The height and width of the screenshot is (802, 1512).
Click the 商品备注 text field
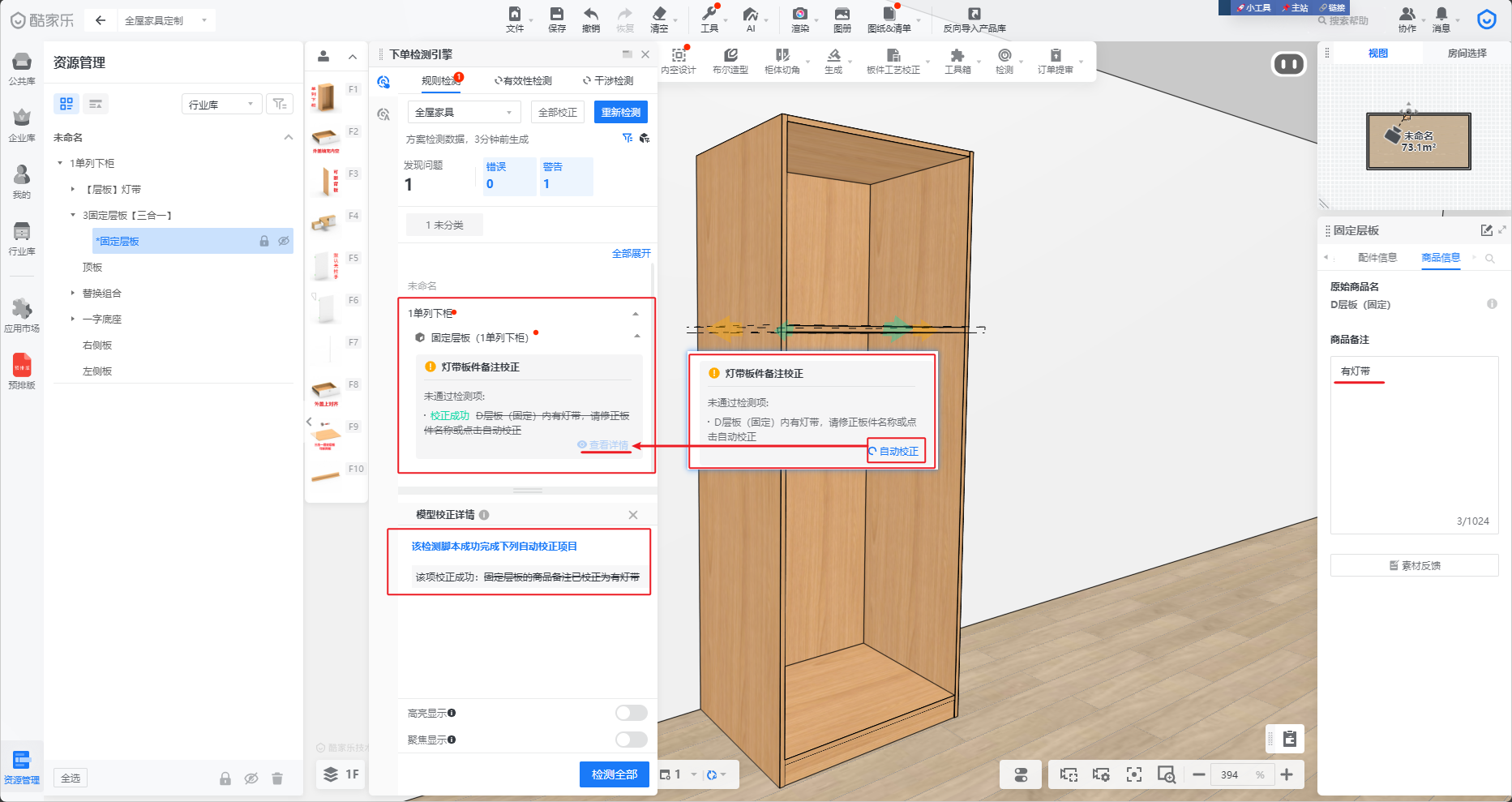(x=1414, y=446)
